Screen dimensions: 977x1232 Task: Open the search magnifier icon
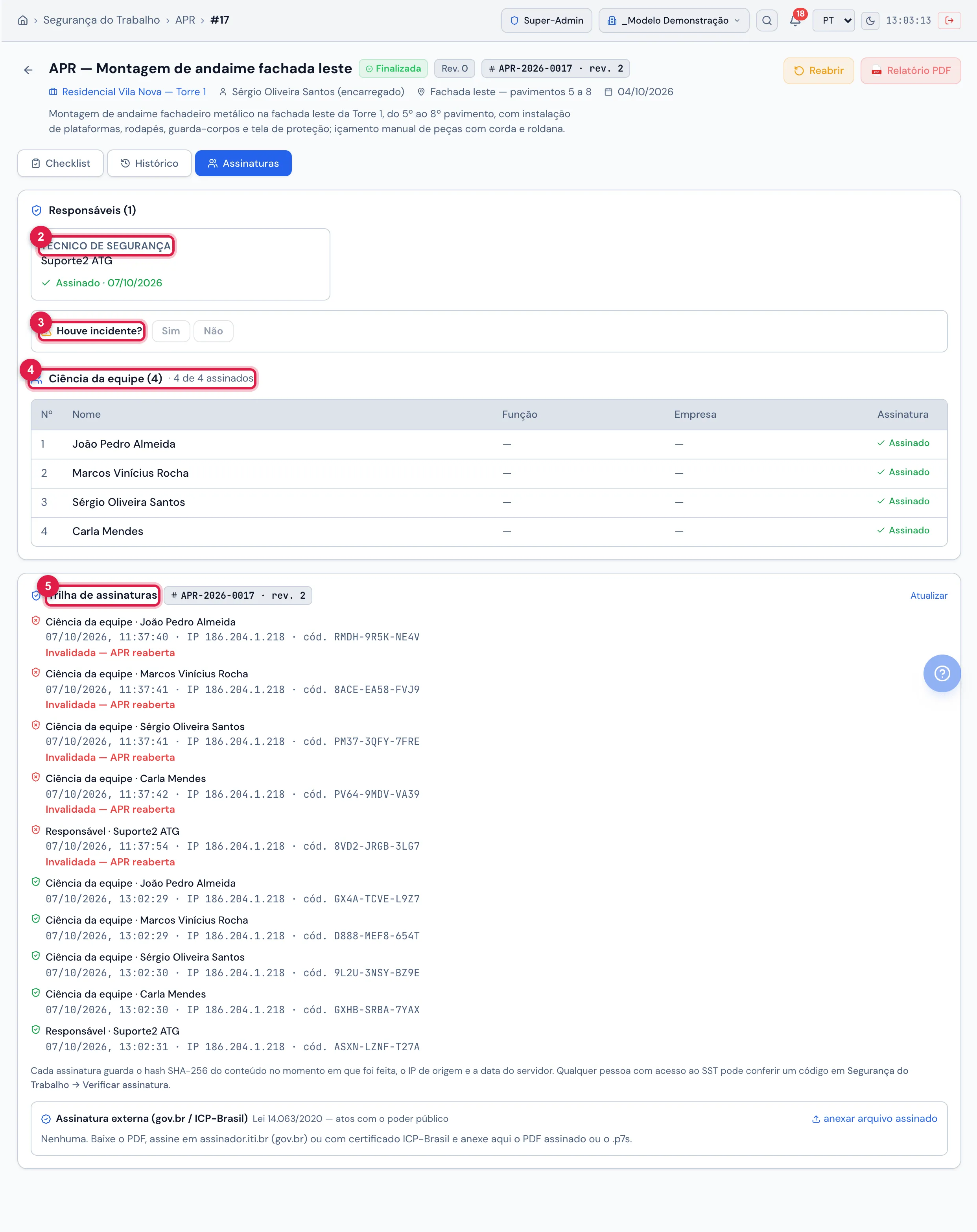pos(767,20)
